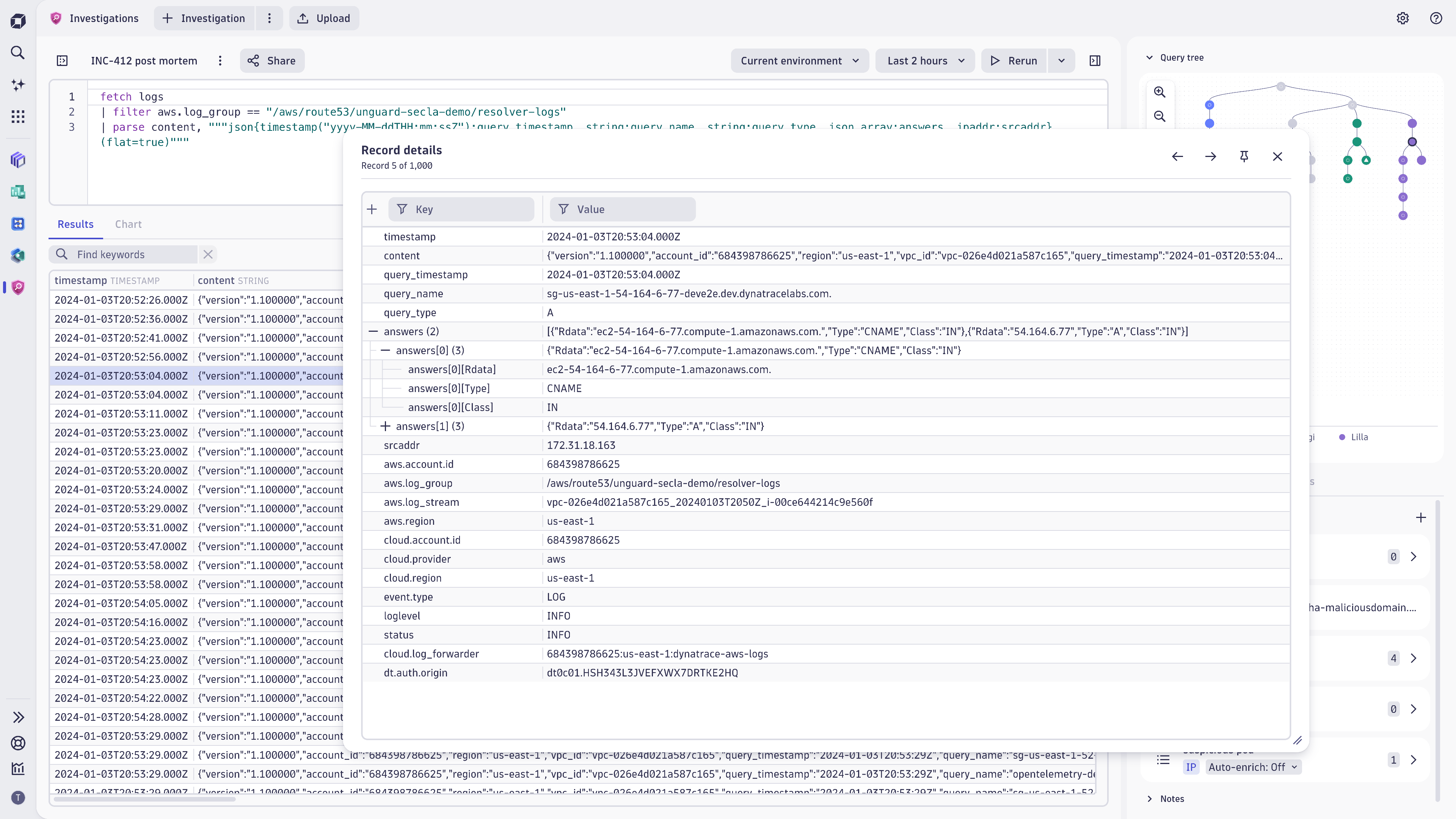Viewport: 1456px width, 819px height.
Task: Zoom in on the query tree
Action: point(1160,92)
